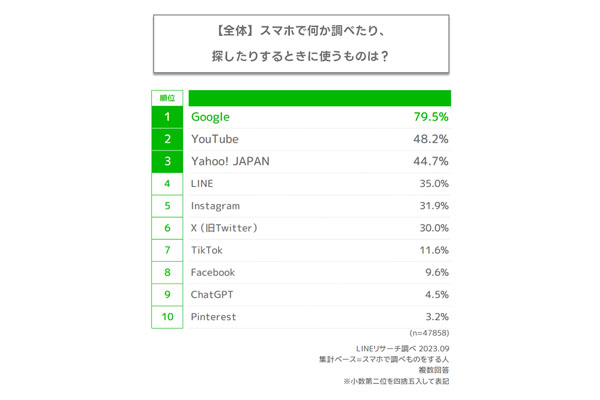Click the rank 10 number box
Screen dimensions: 600x400
pyautogui.click(x=167, y=315)
